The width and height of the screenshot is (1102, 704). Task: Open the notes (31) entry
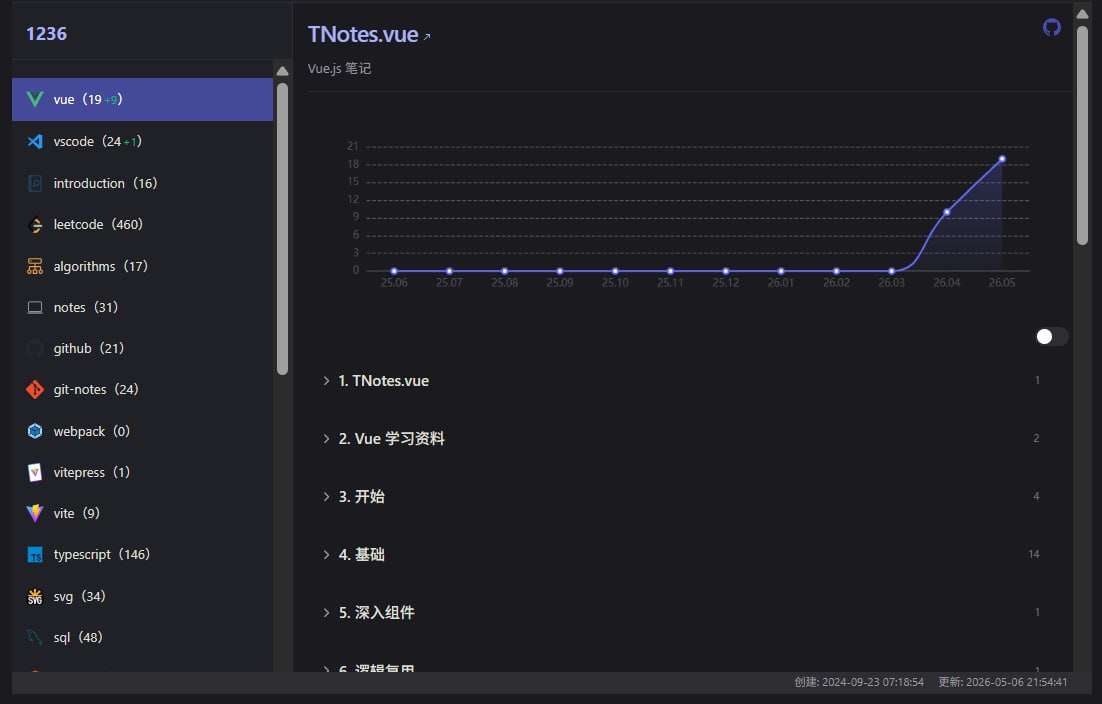[142, 308]
